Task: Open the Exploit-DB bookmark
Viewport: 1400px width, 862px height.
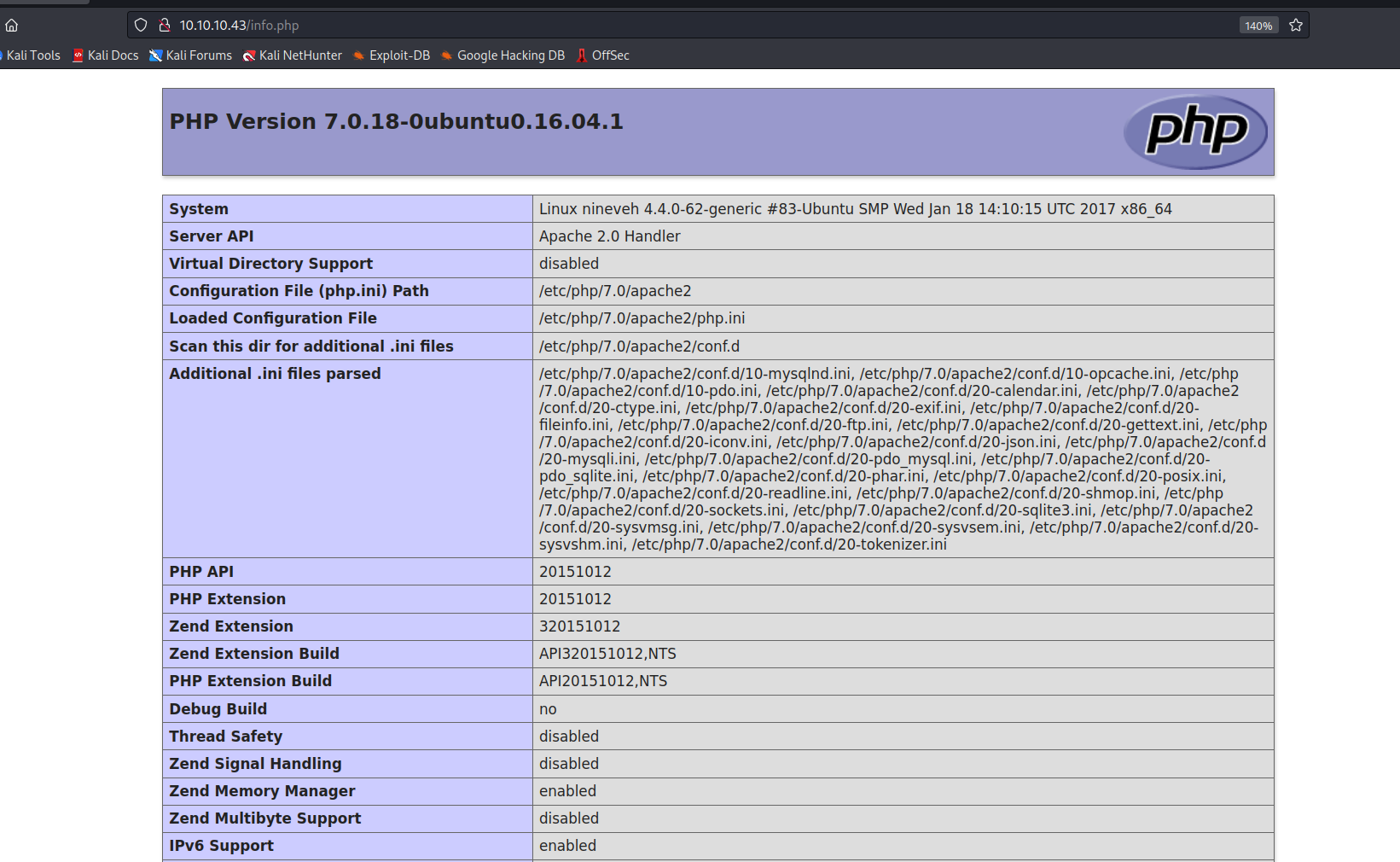Action: pyautogui.click(x=392, y=55)
